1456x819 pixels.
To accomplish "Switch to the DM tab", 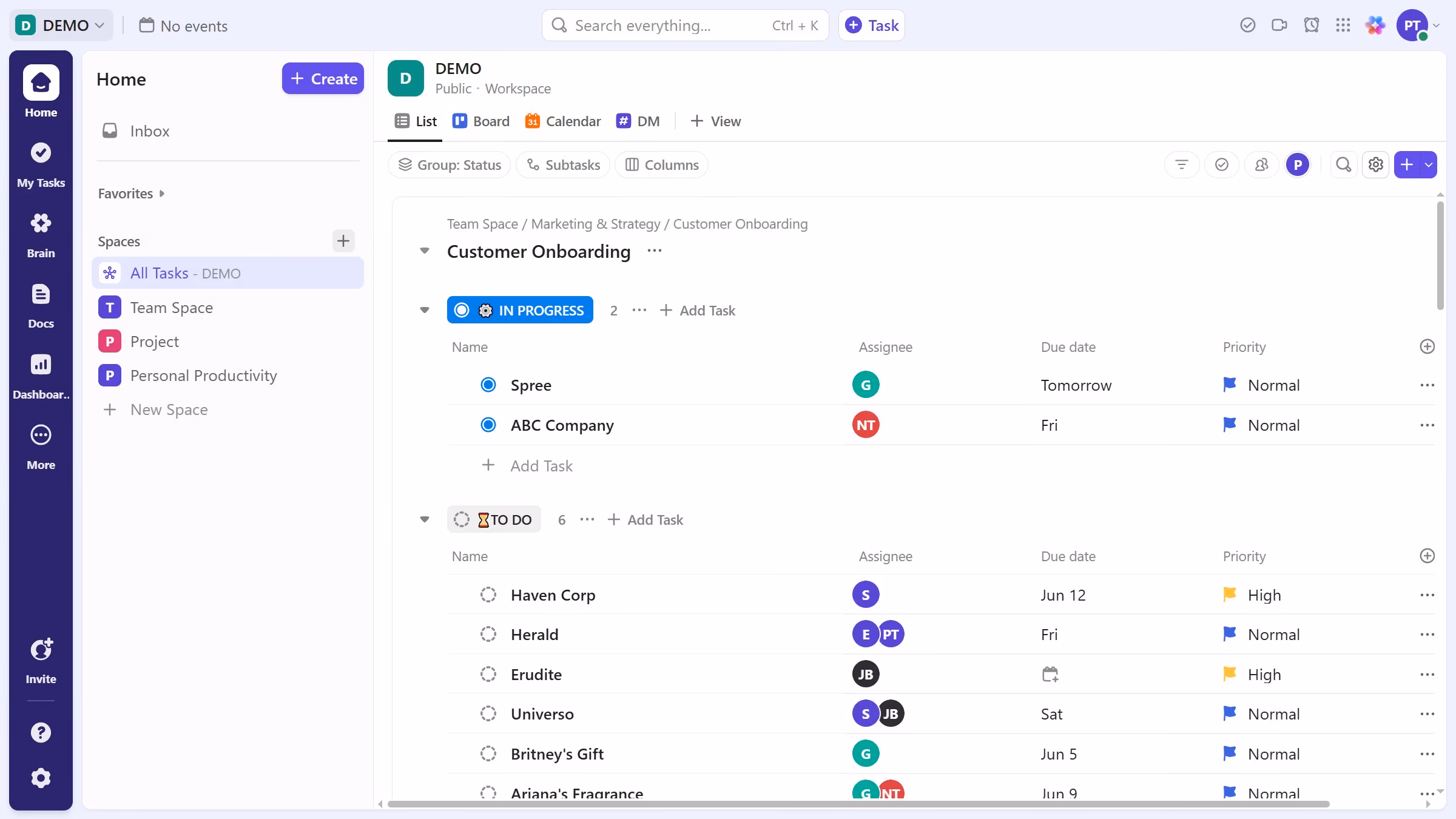I will (x=638, y=121).
